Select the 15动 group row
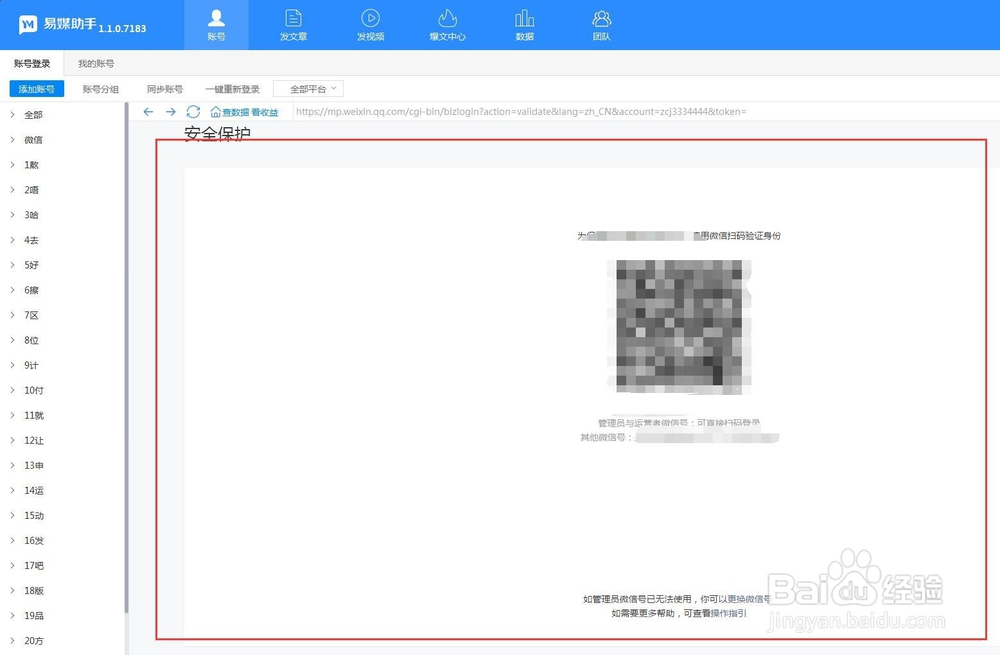1000x655 pixels. coord(62,515)
